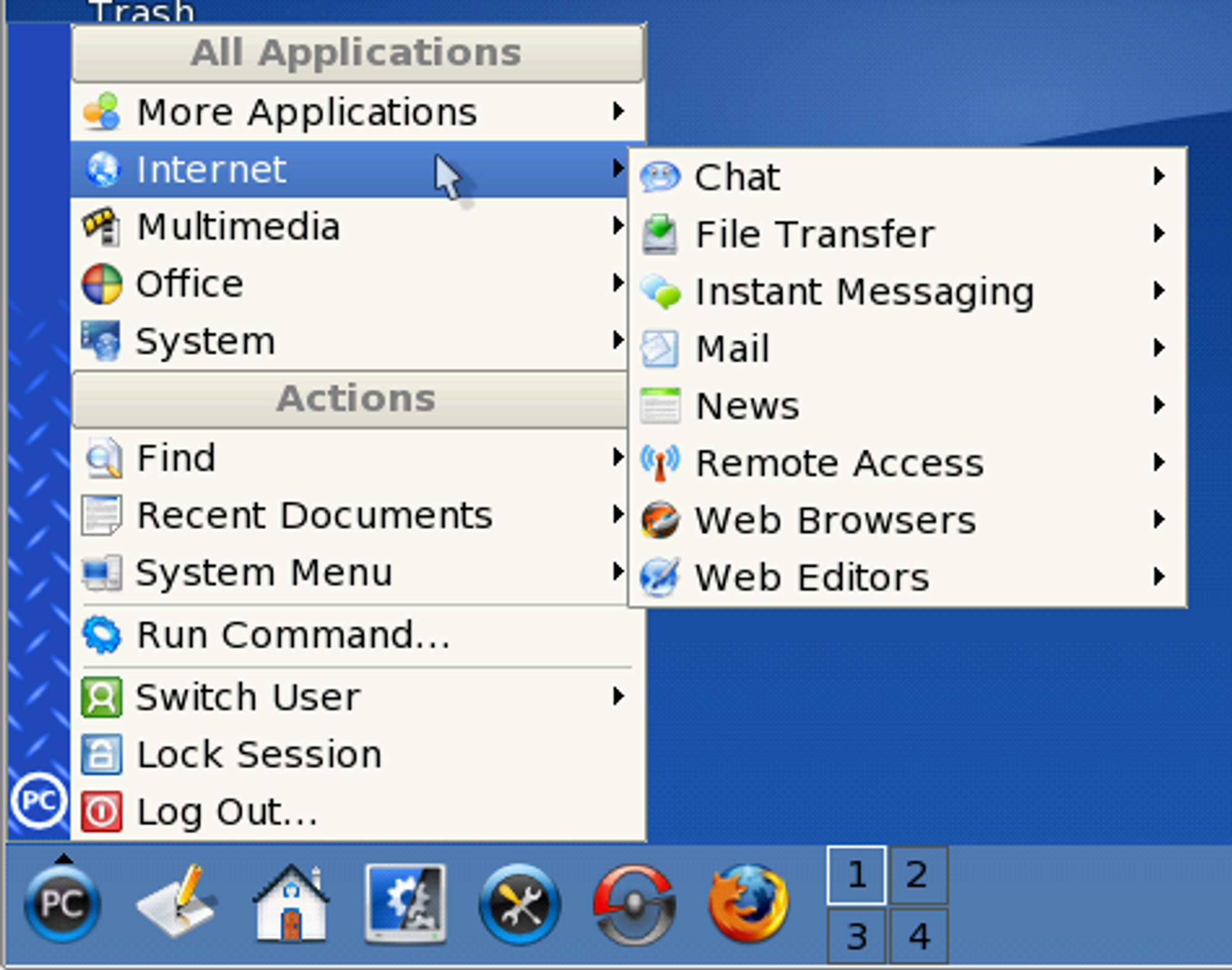This screenshot has height=970, width=1232.
Task: Open the system settings monitor icon
Action: 405,903
